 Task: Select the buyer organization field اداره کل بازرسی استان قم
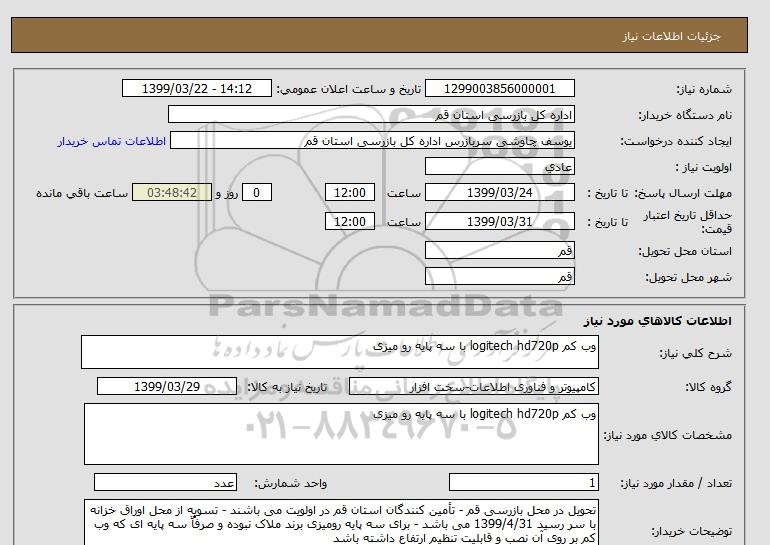point(371,114)
